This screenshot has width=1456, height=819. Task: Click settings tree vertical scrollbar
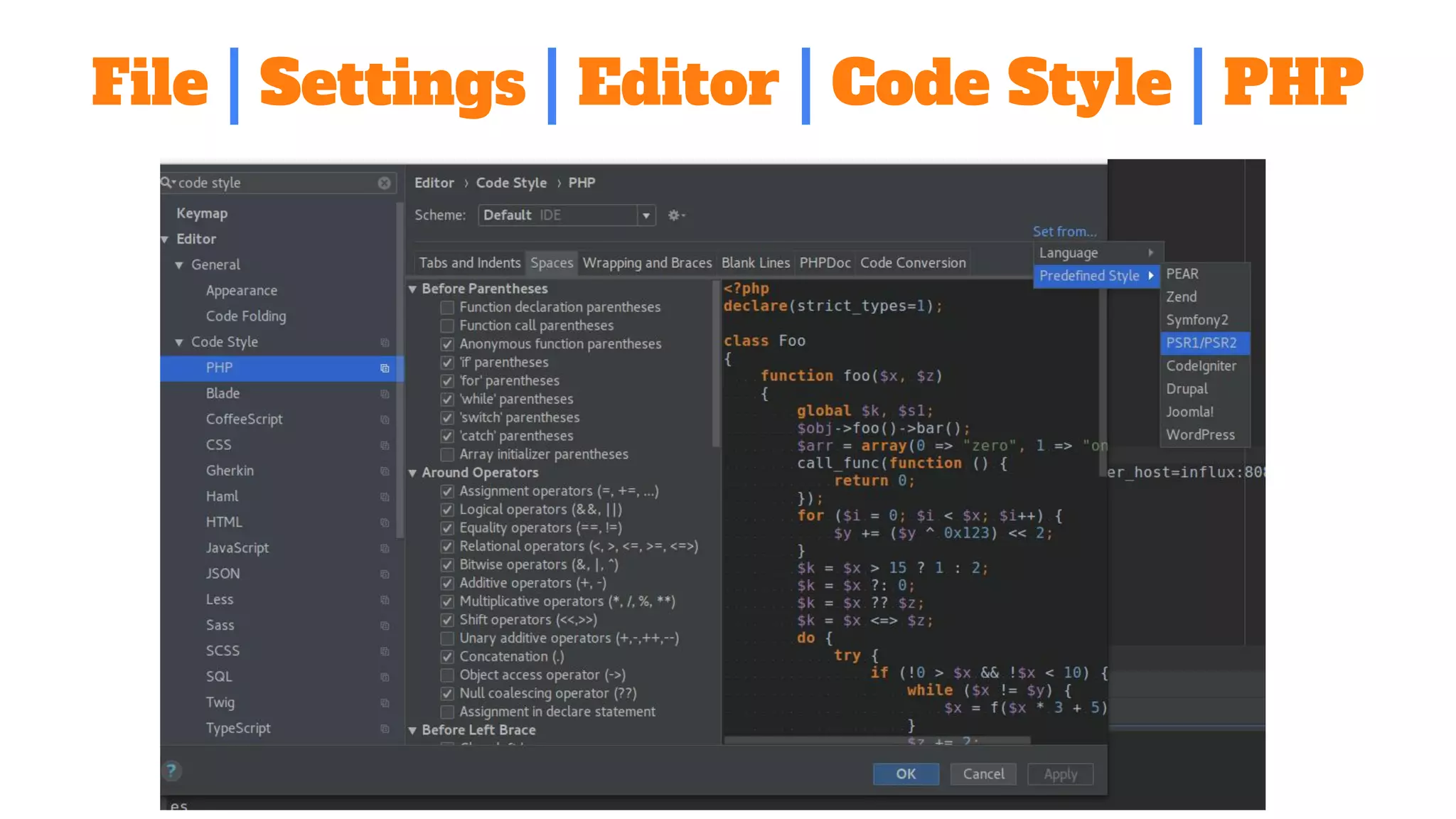point(400,370)
